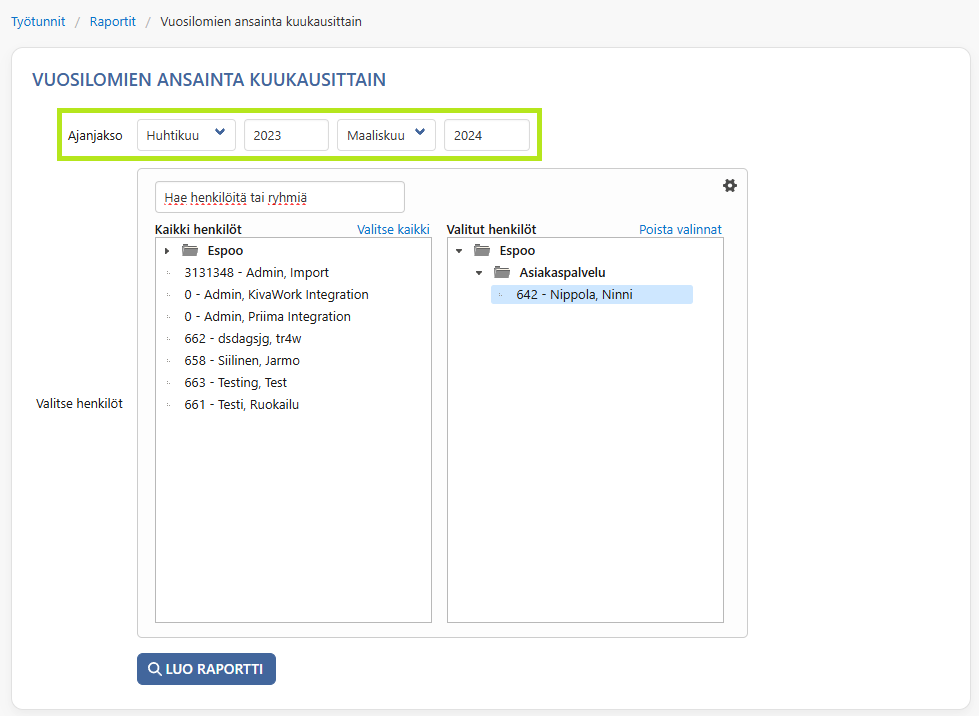Screen dimensions: 979x716
Task: Click Espoo folder icon in Valitut henkilöt
Action: pos(481,250)
